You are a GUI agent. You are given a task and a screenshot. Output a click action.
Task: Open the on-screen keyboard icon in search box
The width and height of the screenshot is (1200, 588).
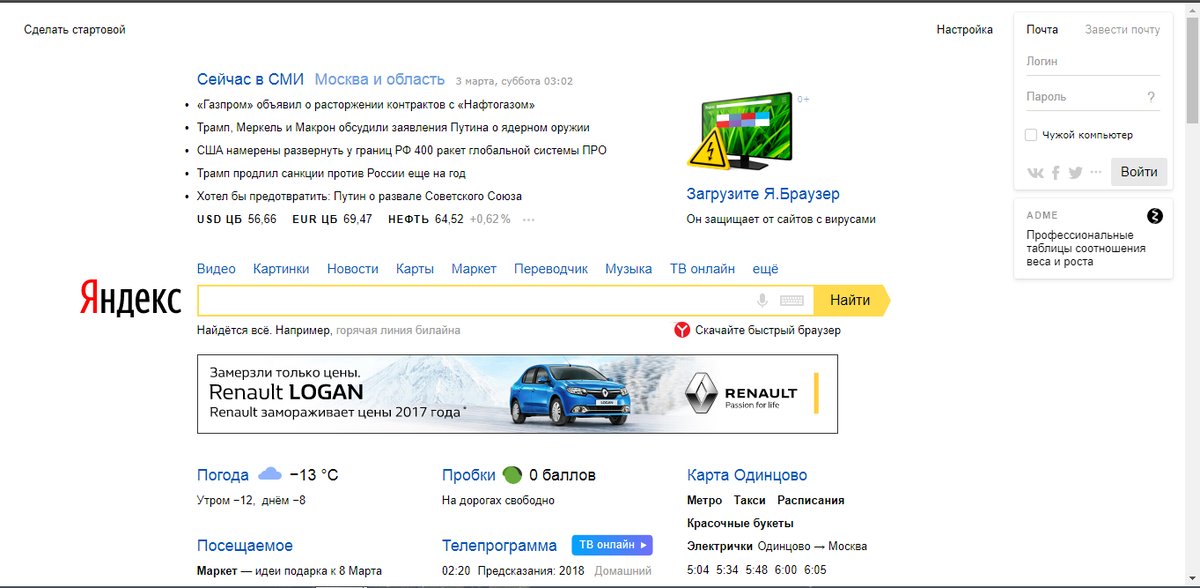[792, 300]
